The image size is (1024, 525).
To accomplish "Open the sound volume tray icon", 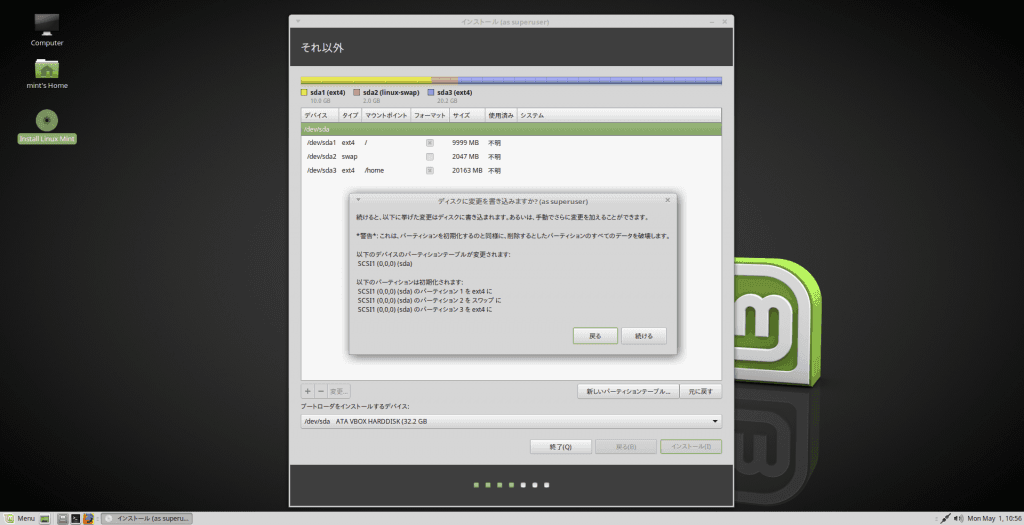I will pos(958,518).
